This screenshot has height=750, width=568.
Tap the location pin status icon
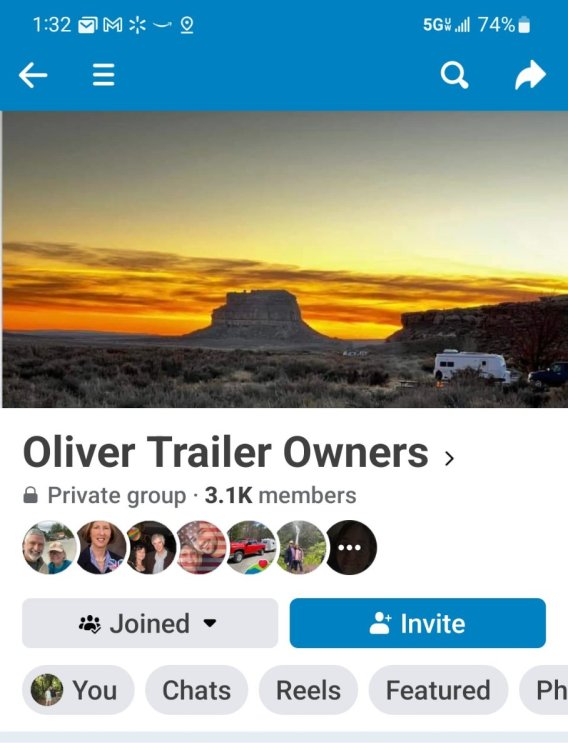pyautogui.click(x=187, y=25)
